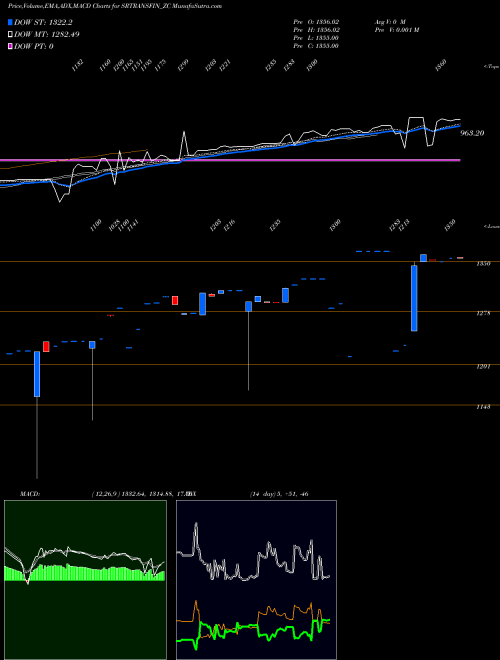Viewport: 500px width, 660px height.
Task: Open the ADX indicator panel
Action: [x=256, y=580]
